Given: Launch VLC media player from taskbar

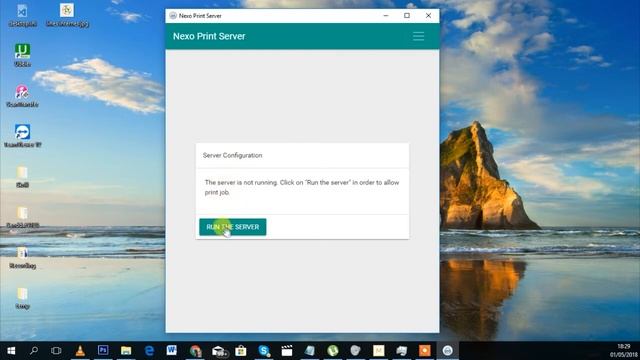Looking at the screenshot, I should pos(80,351).
